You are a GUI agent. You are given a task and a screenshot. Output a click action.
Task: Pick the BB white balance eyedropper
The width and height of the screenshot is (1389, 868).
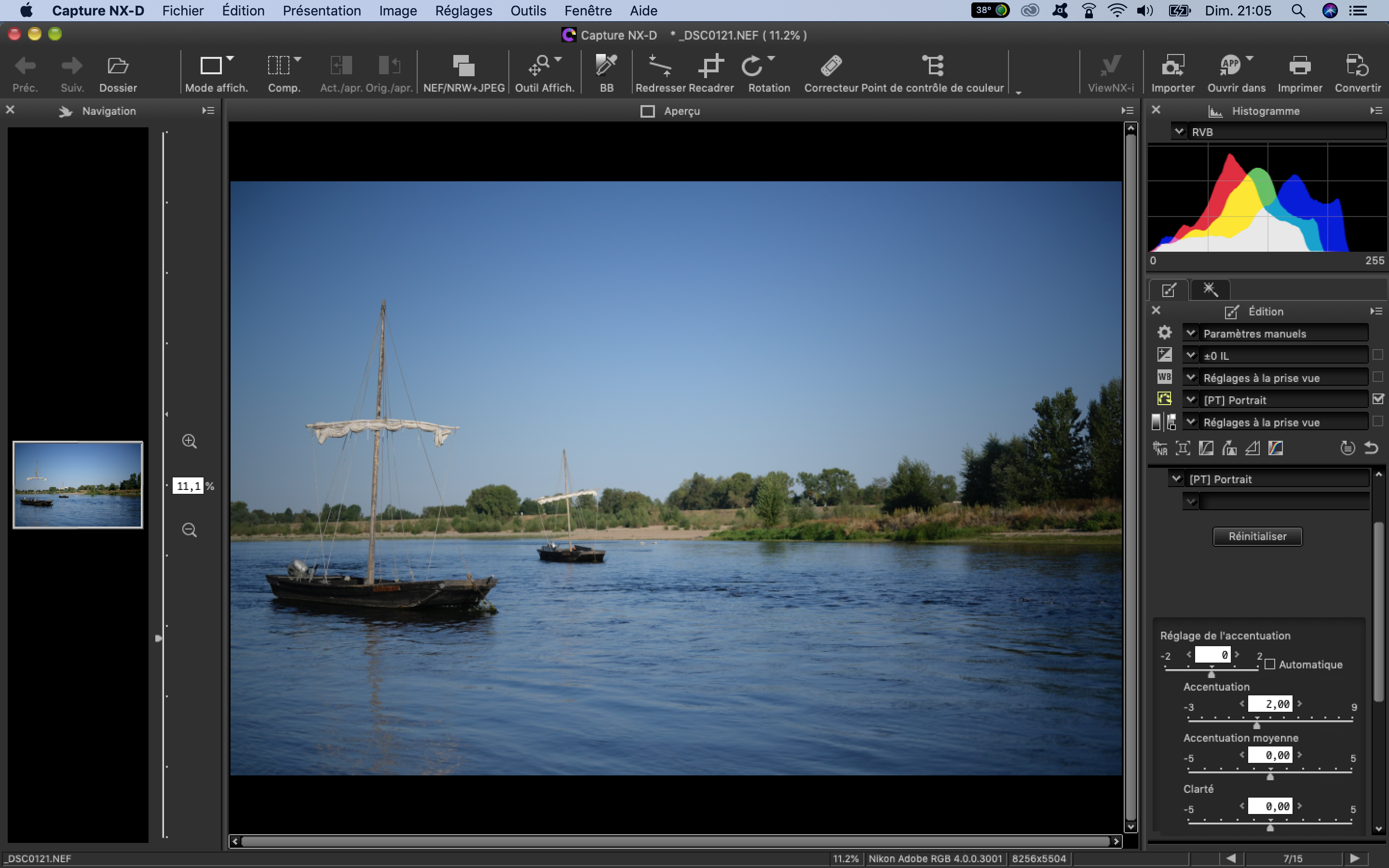606,66
